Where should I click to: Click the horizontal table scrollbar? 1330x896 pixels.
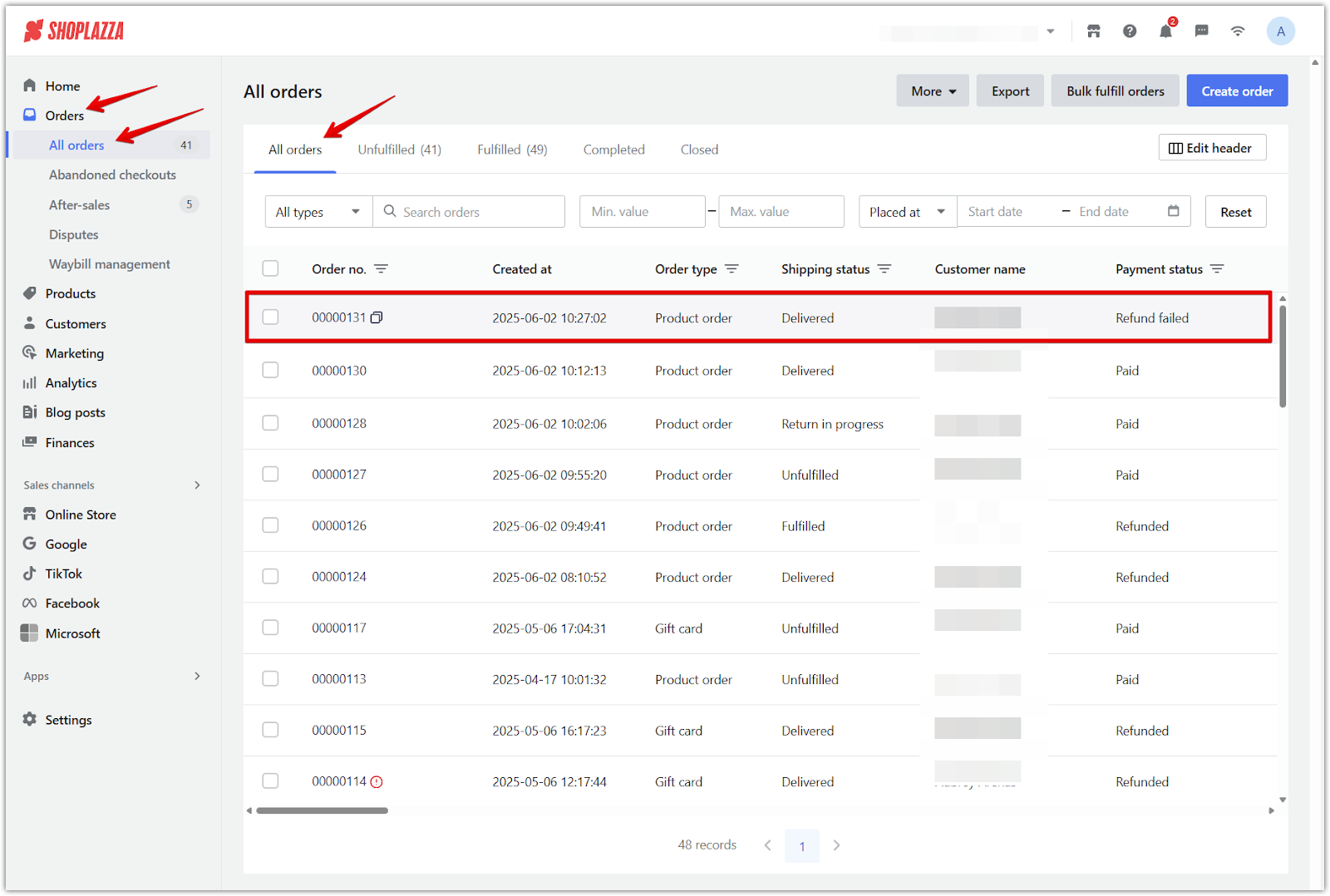click(322, 810)
